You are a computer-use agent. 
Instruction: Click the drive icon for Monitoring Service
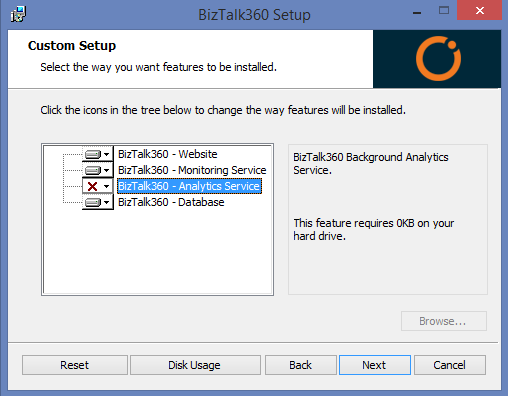point(93,170)
